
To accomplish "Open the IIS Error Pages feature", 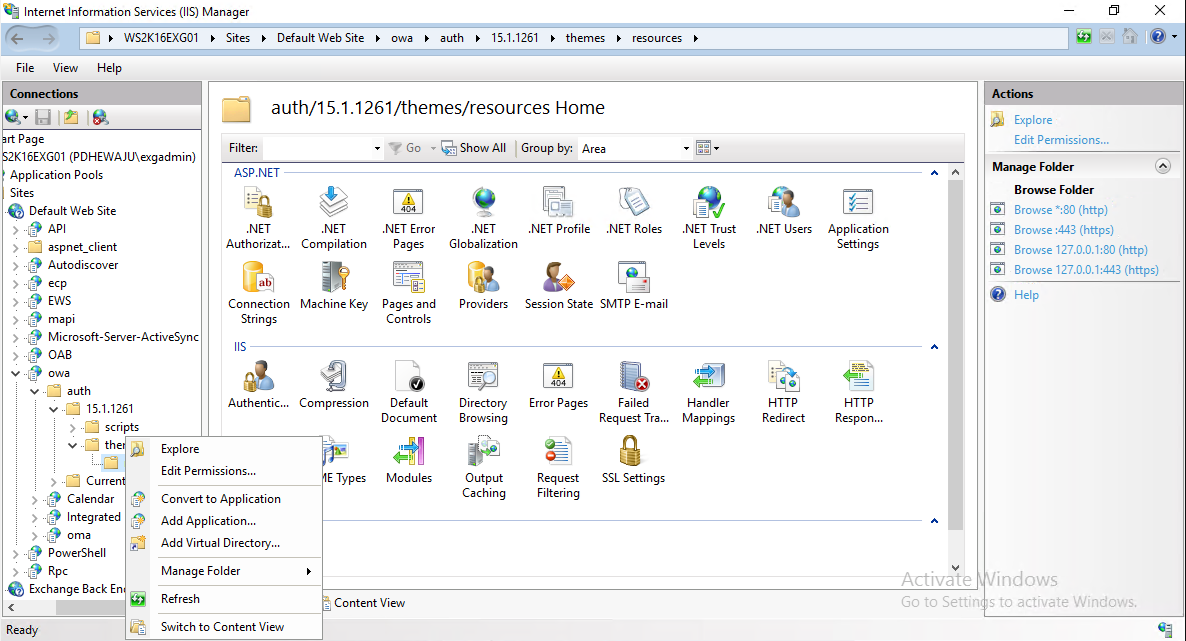I will coord(558,385).
